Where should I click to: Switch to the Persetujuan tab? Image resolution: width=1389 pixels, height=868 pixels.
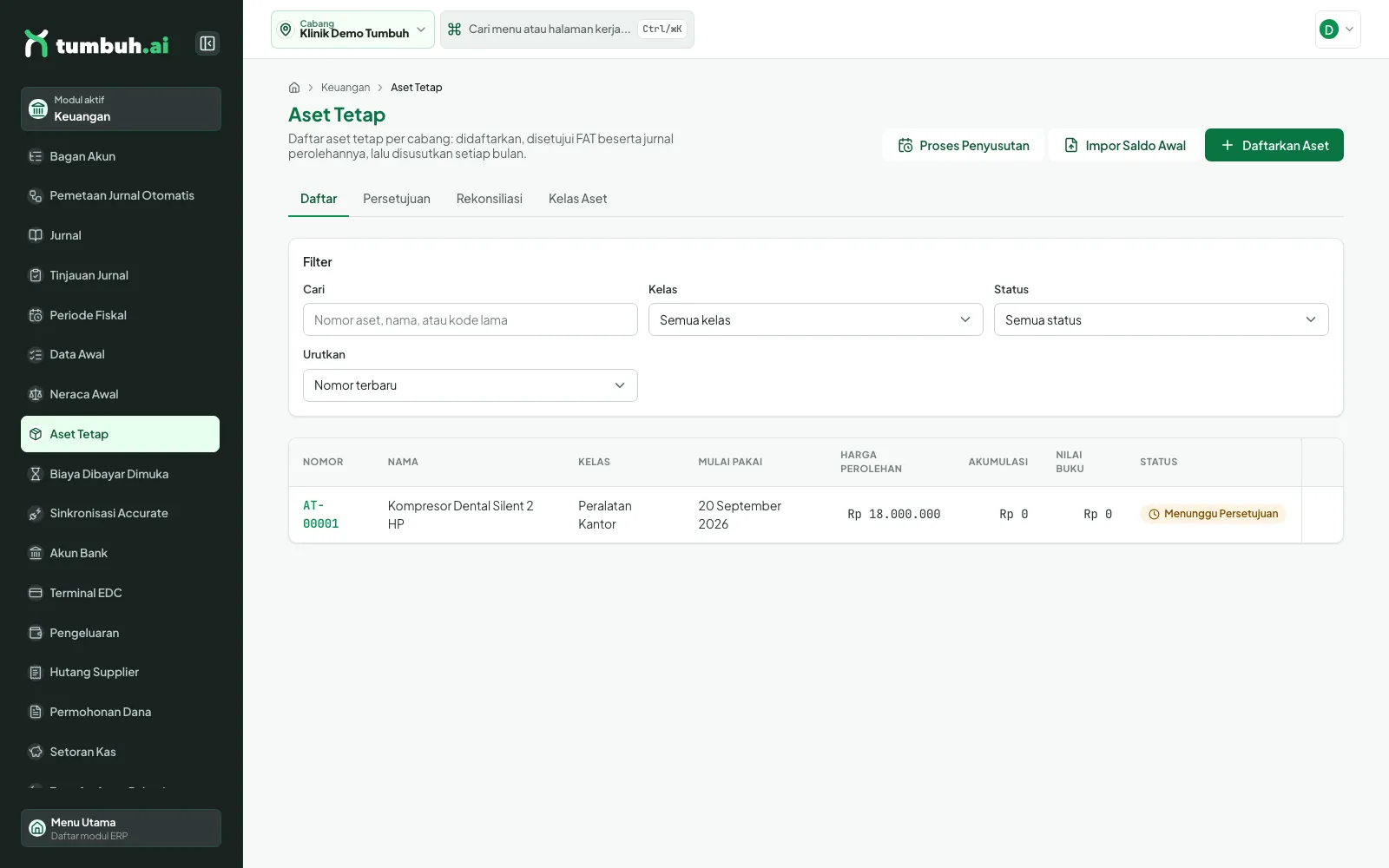click(x=397, y=199)
